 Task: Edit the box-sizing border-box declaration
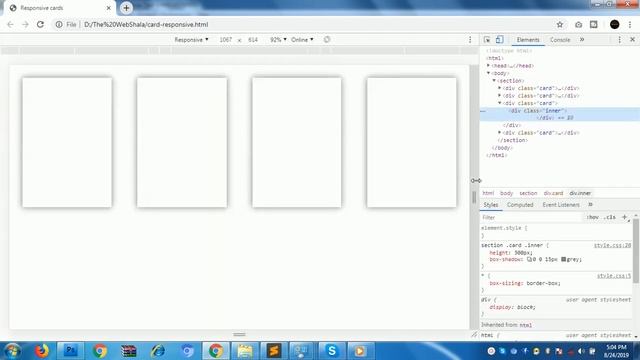524,283
